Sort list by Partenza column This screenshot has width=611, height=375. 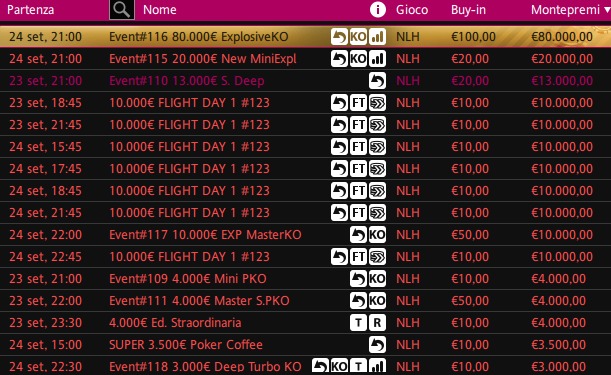pos(30,10)
